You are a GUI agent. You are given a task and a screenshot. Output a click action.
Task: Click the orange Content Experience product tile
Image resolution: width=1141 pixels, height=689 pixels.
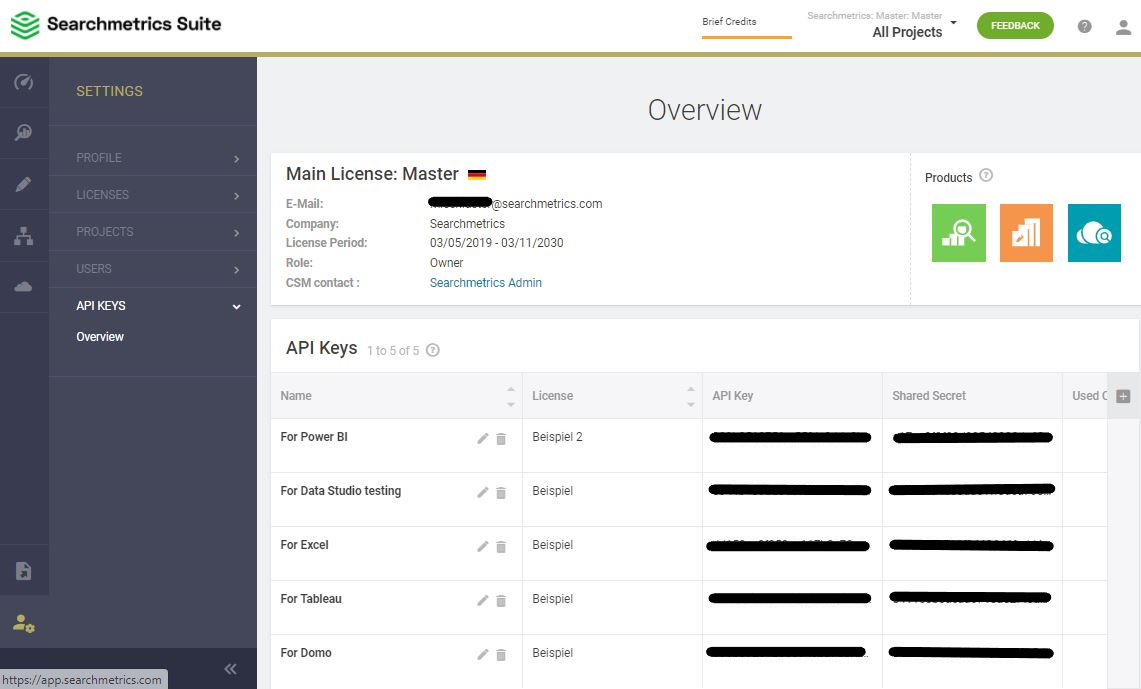click(1026, 233)
